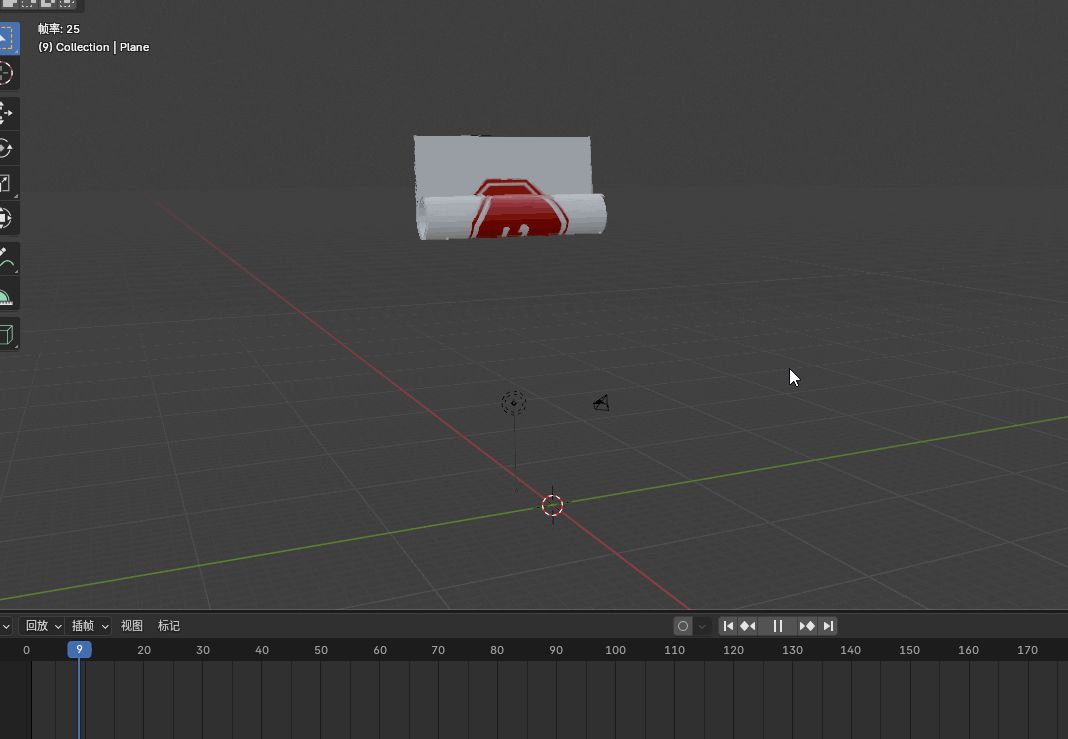
Task: Activate the Annotate pencil tool
Action: (x=6, y=259)
